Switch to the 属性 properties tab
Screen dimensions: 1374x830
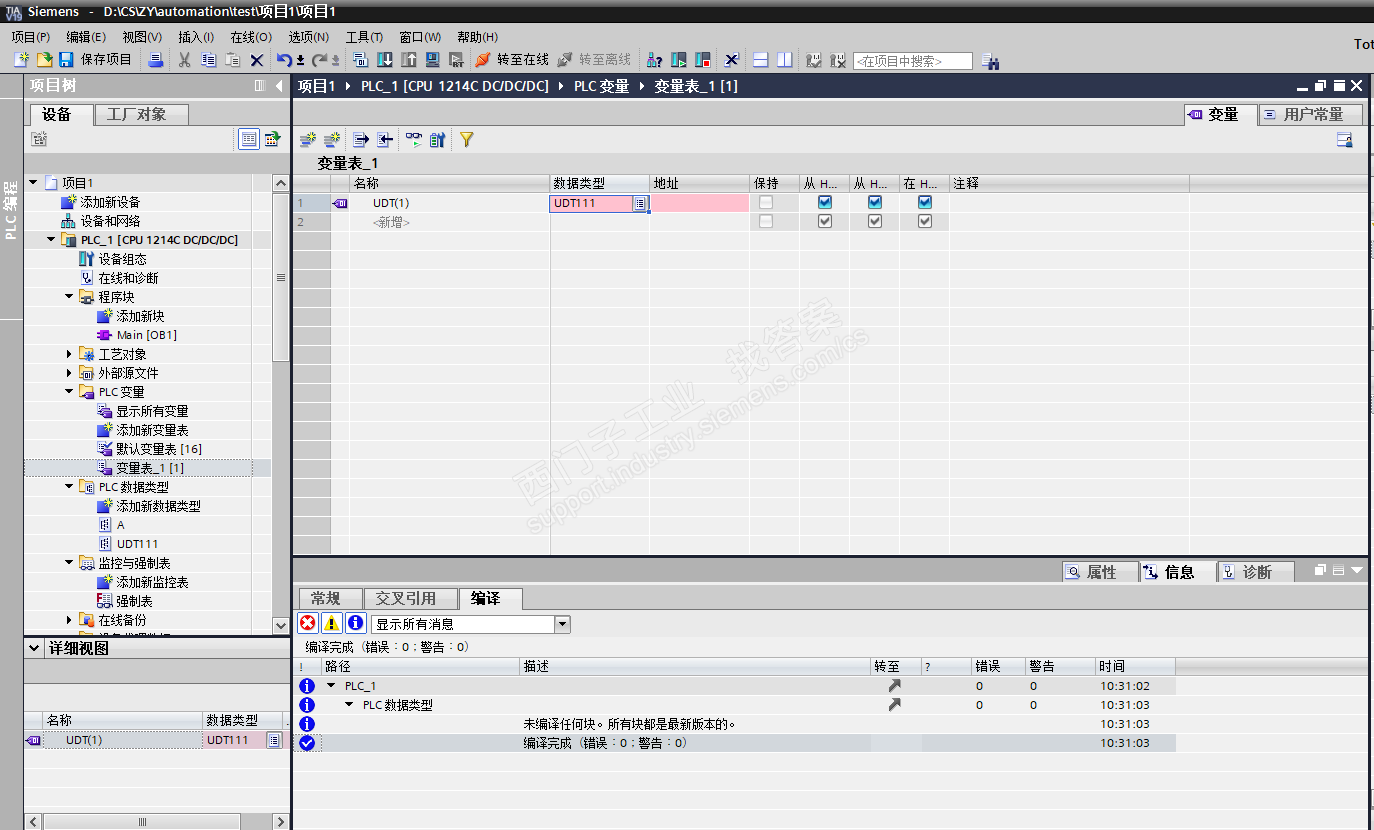pos(1100,572)
